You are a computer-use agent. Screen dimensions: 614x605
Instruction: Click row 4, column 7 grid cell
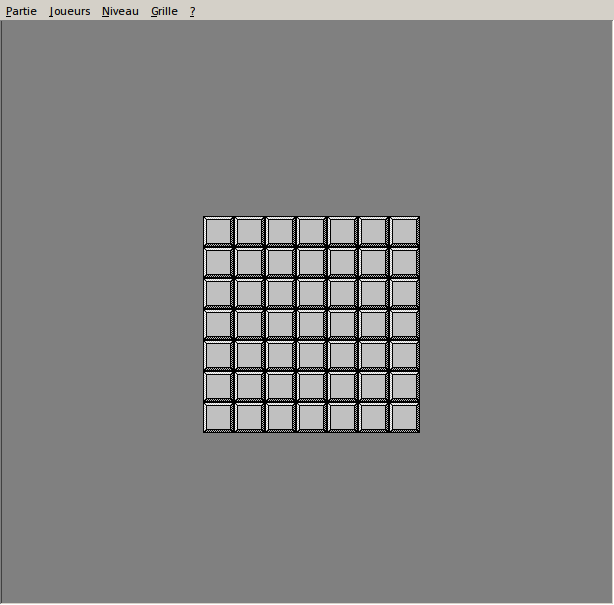click(405, 324)
